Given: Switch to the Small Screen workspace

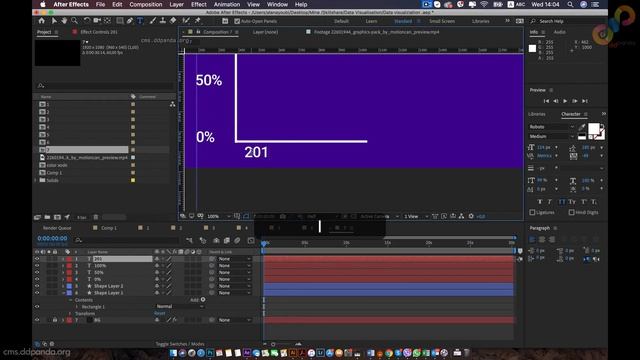Looking at the screenshot, I should 442,21.
